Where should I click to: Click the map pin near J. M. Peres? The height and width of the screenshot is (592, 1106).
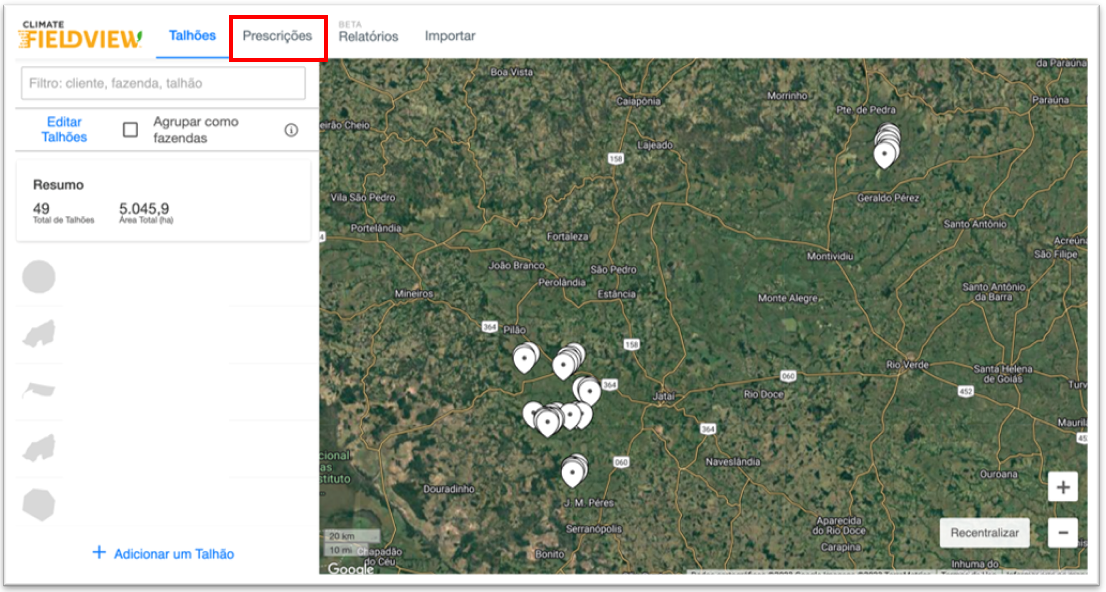point(572,471)
